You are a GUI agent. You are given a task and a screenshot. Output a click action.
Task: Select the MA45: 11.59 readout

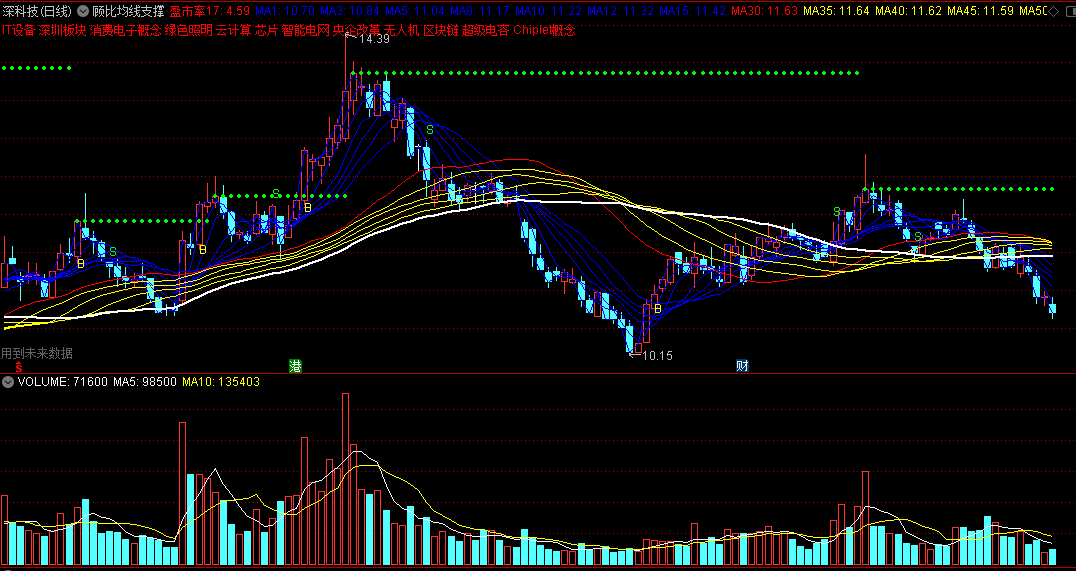coord(981,11)
